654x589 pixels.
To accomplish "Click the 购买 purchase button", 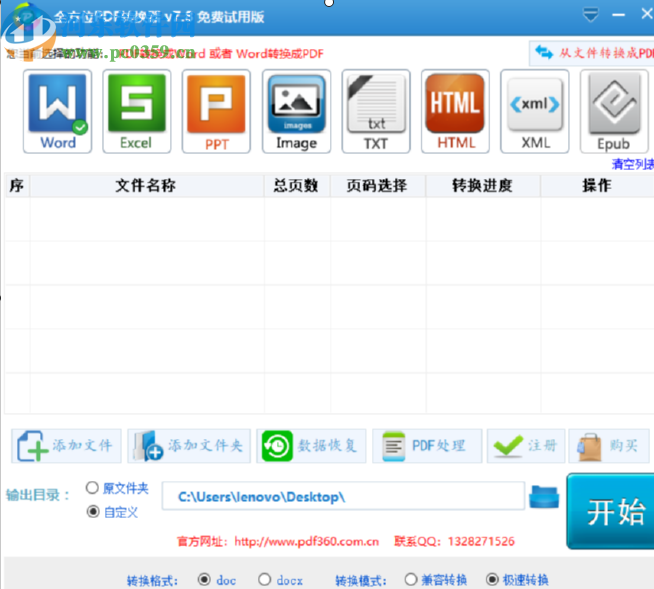I will click(609, 446).
